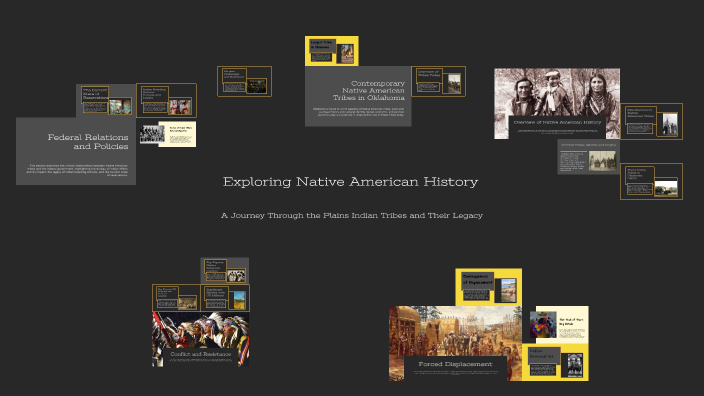Open the cream-colored slide with black-and-white group photo
Screen dimensions: 704x396
167,134
